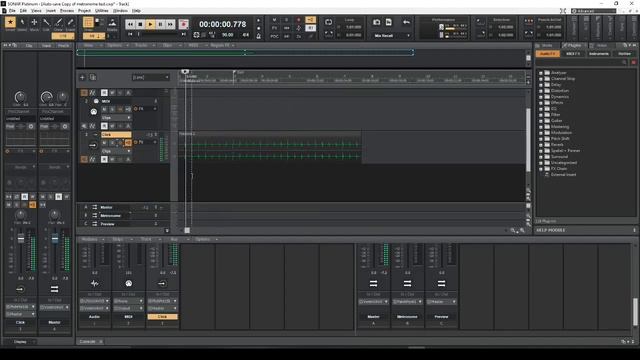
Task: Open the track control preset dropdown beside Add Track
Action: [x=150, y=77]
